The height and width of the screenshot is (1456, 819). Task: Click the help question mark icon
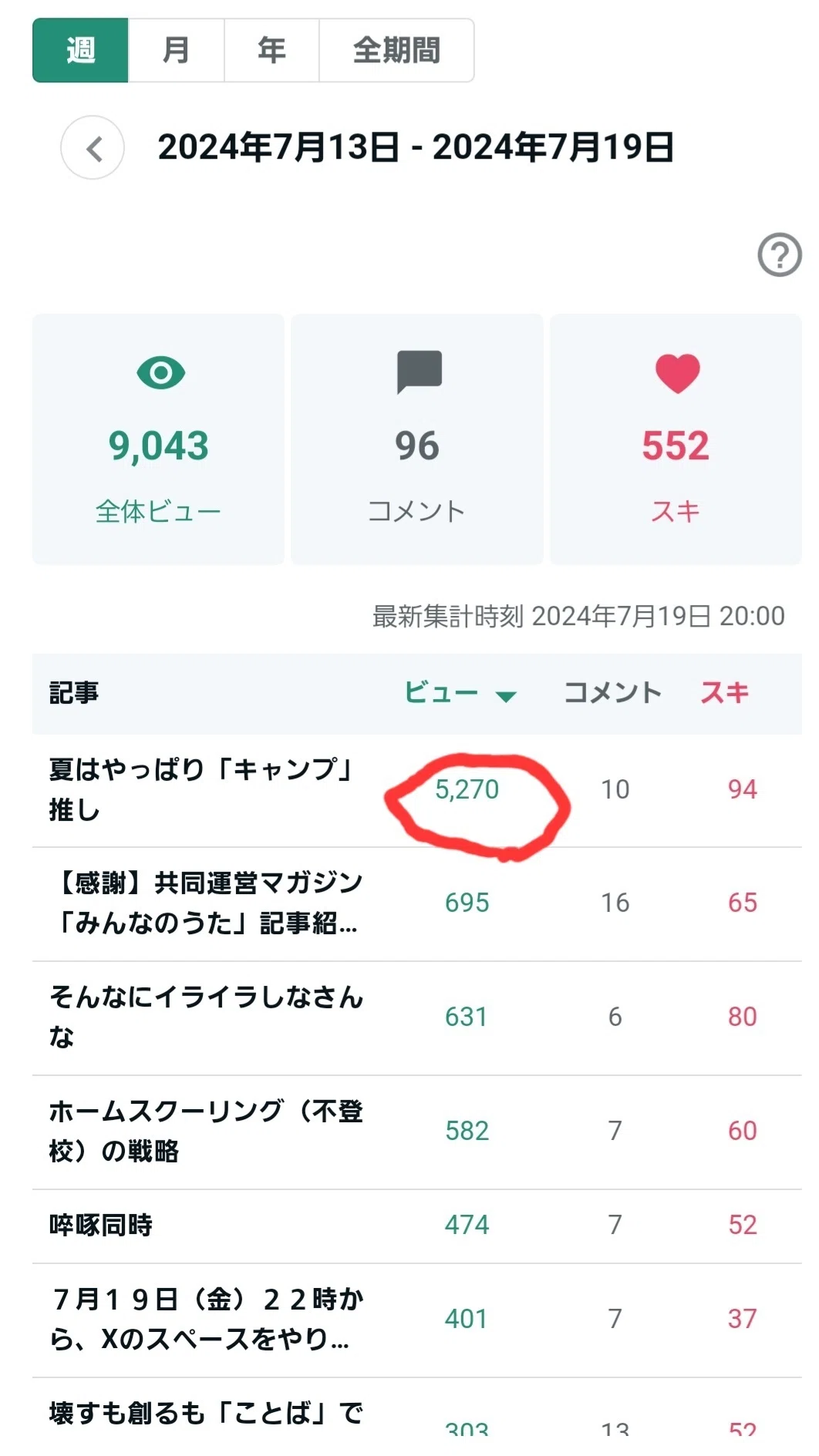[x=780, y=255]
